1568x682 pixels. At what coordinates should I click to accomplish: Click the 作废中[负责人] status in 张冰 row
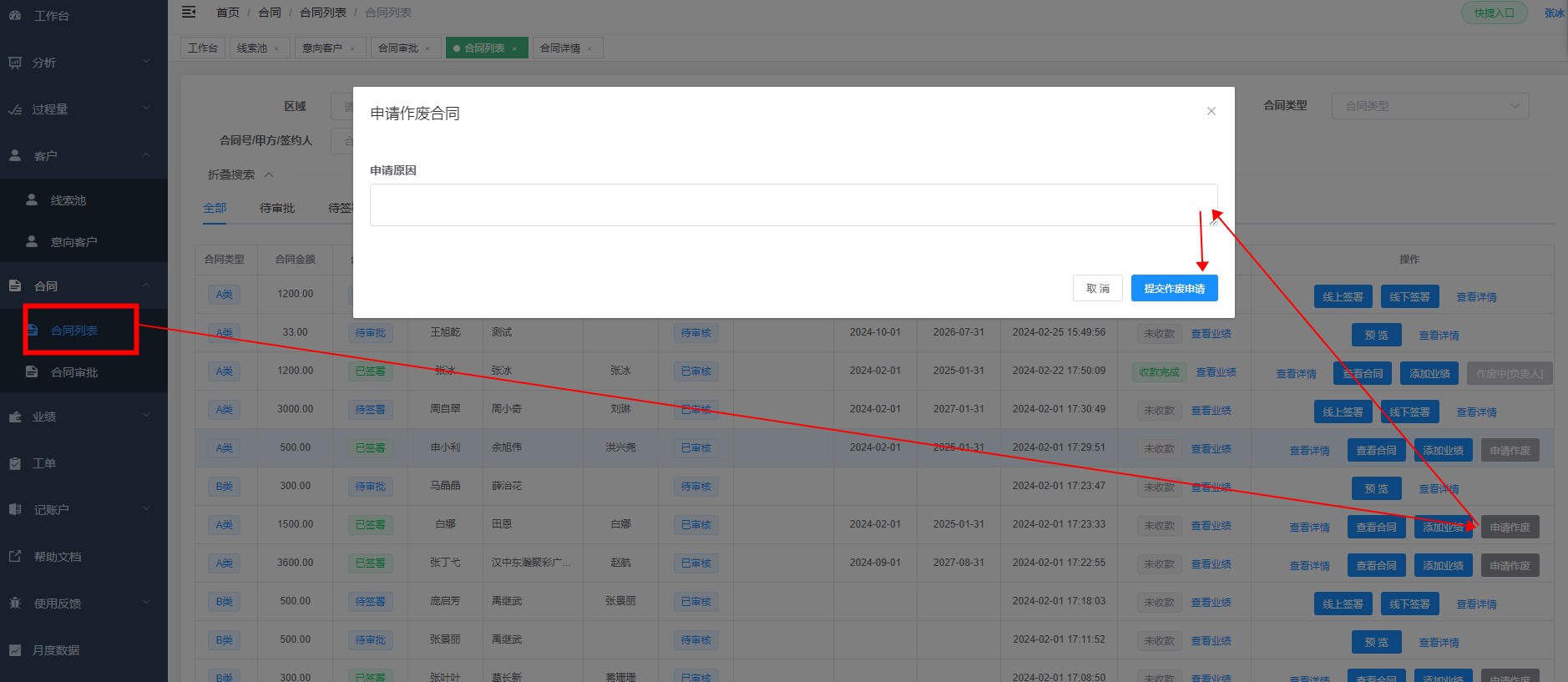click(x=1510, y=373)
